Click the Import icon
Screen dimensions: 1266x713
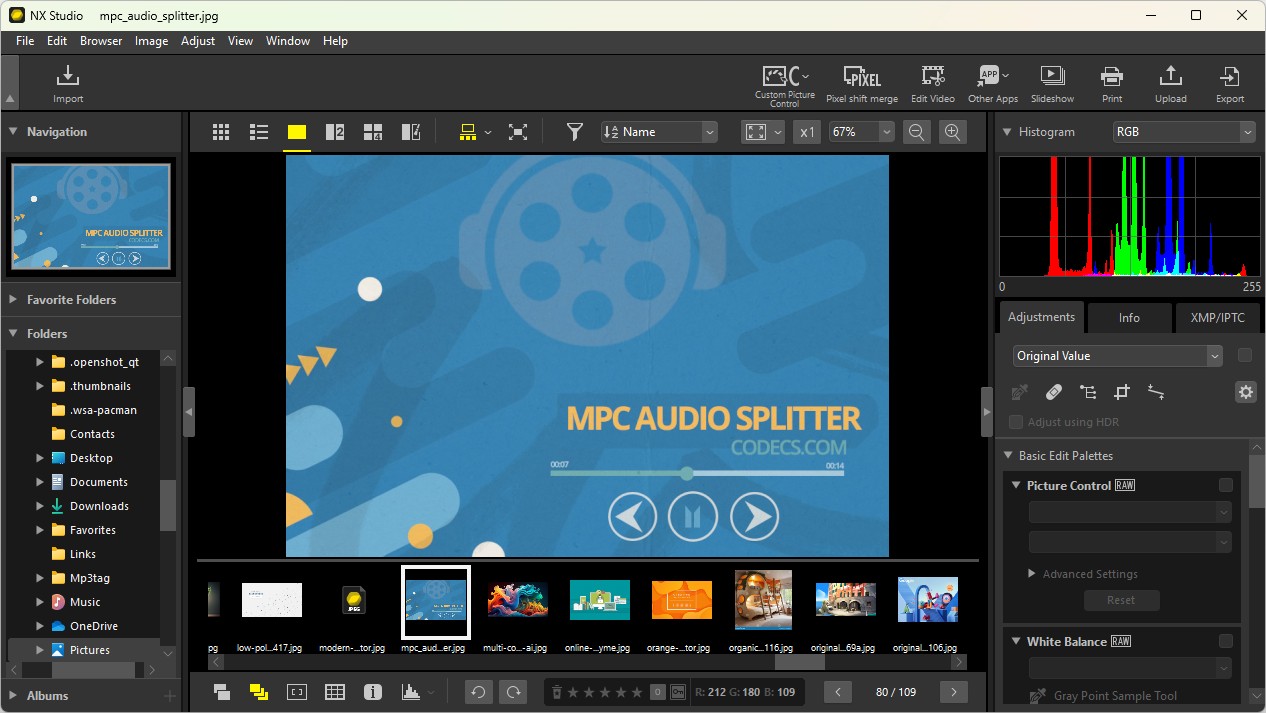click(x=68, y=83)
